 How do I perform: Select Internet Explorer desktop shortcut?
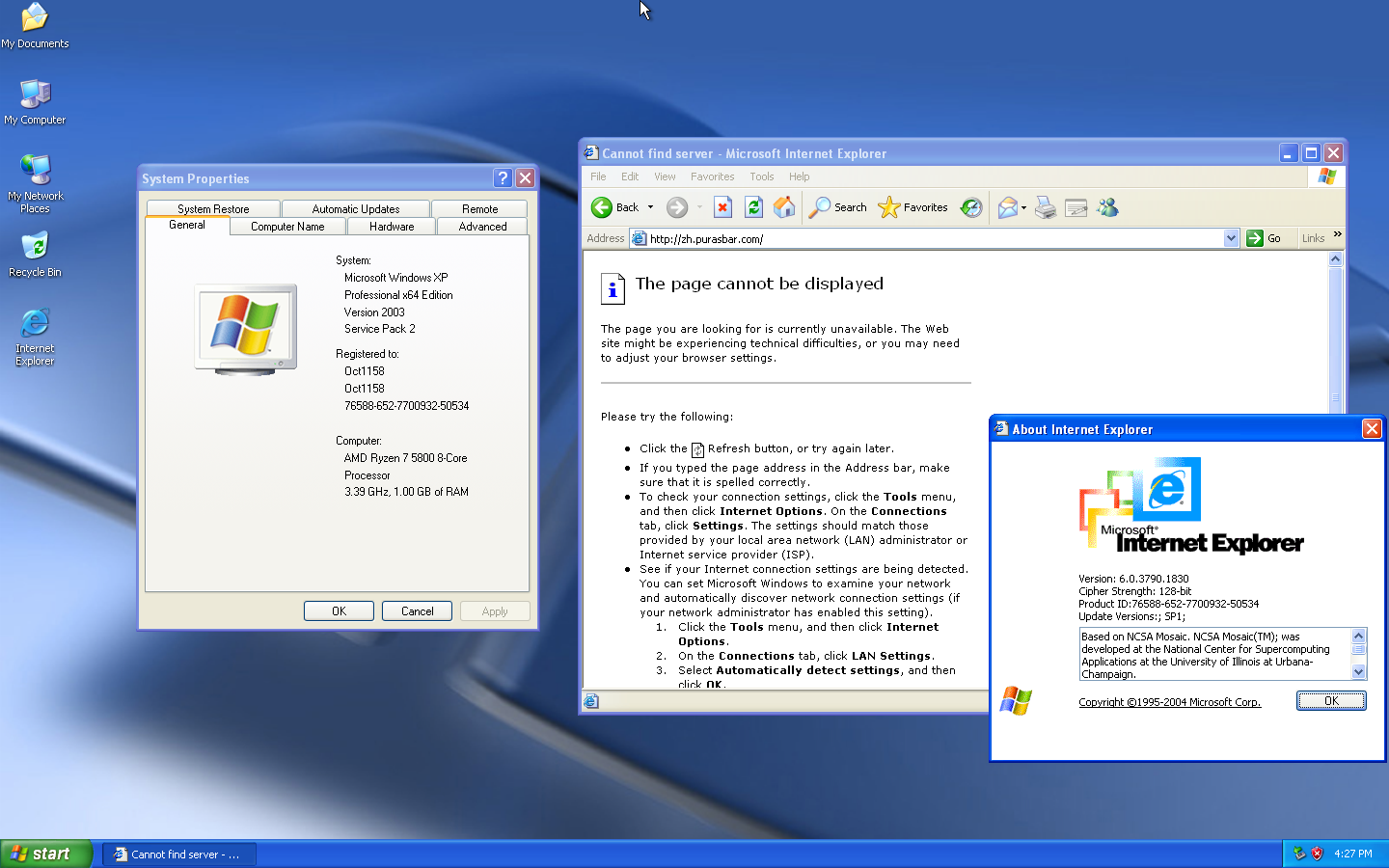[x=35, y=338]
